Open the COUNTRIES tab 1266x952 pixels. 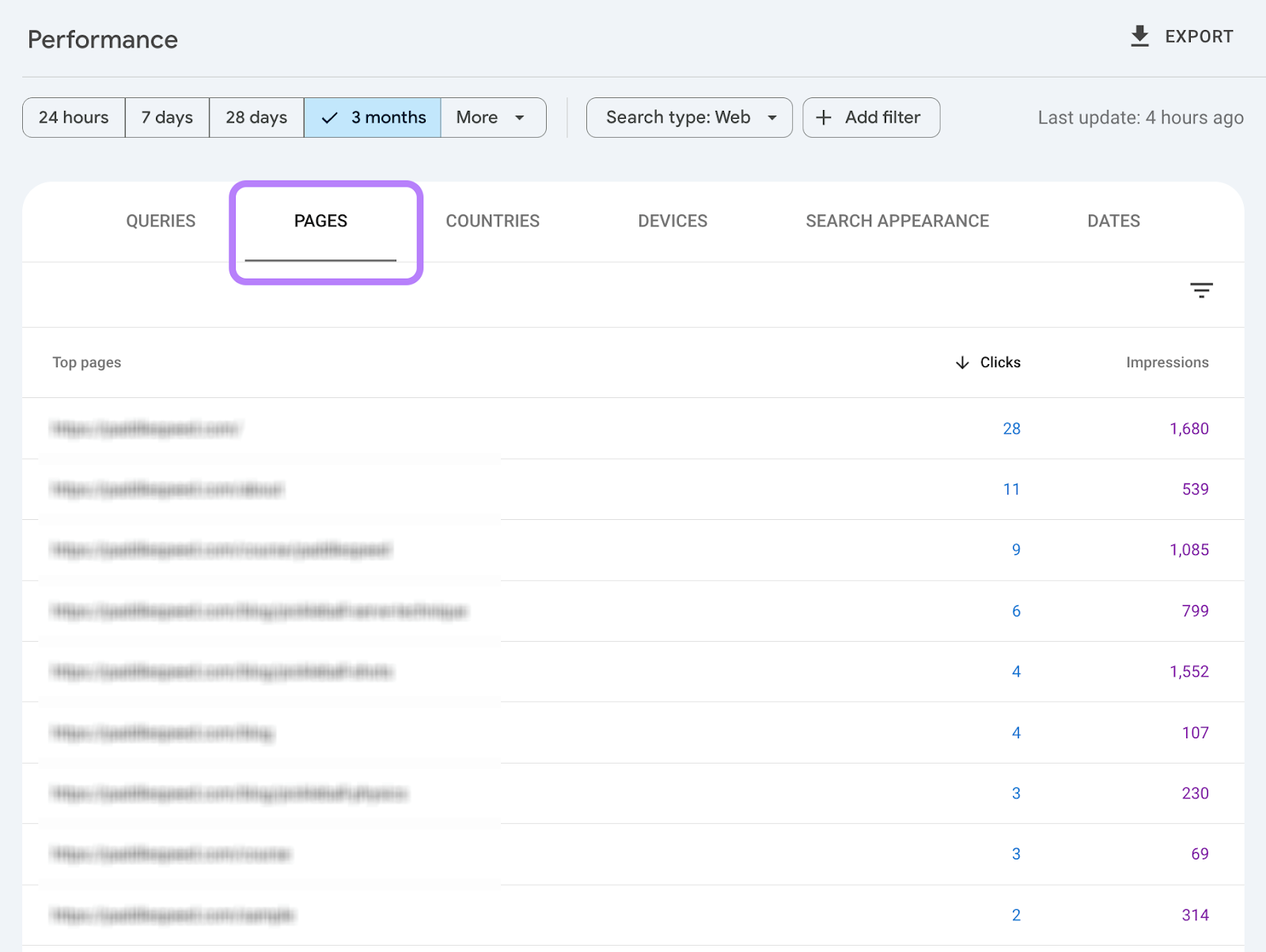[492, 221]
